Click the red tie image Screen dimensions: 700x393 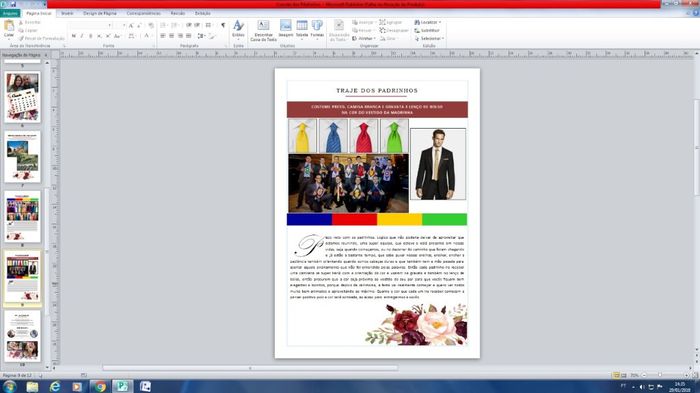coord(364,136)
